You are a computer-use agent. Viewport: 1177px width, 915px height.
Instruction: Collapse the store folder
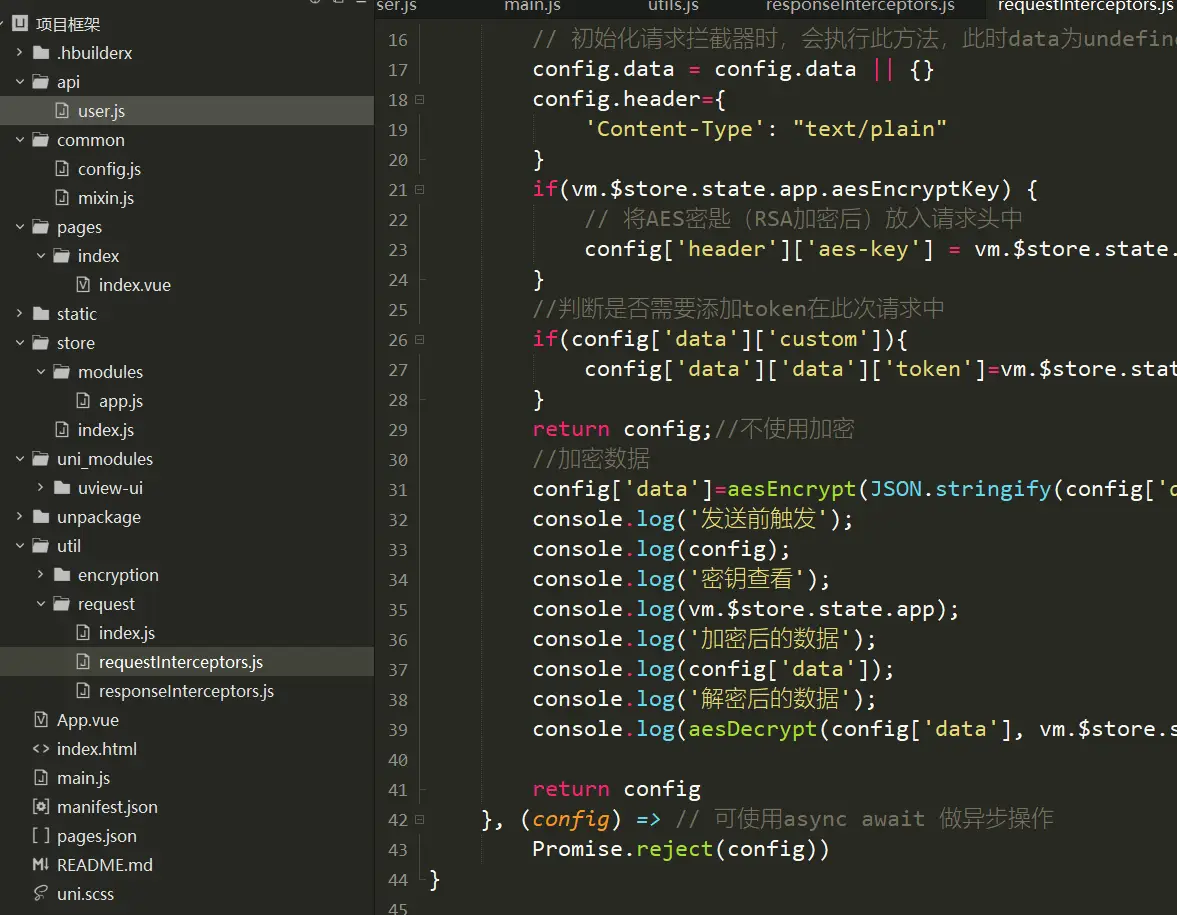coord(20,343)
